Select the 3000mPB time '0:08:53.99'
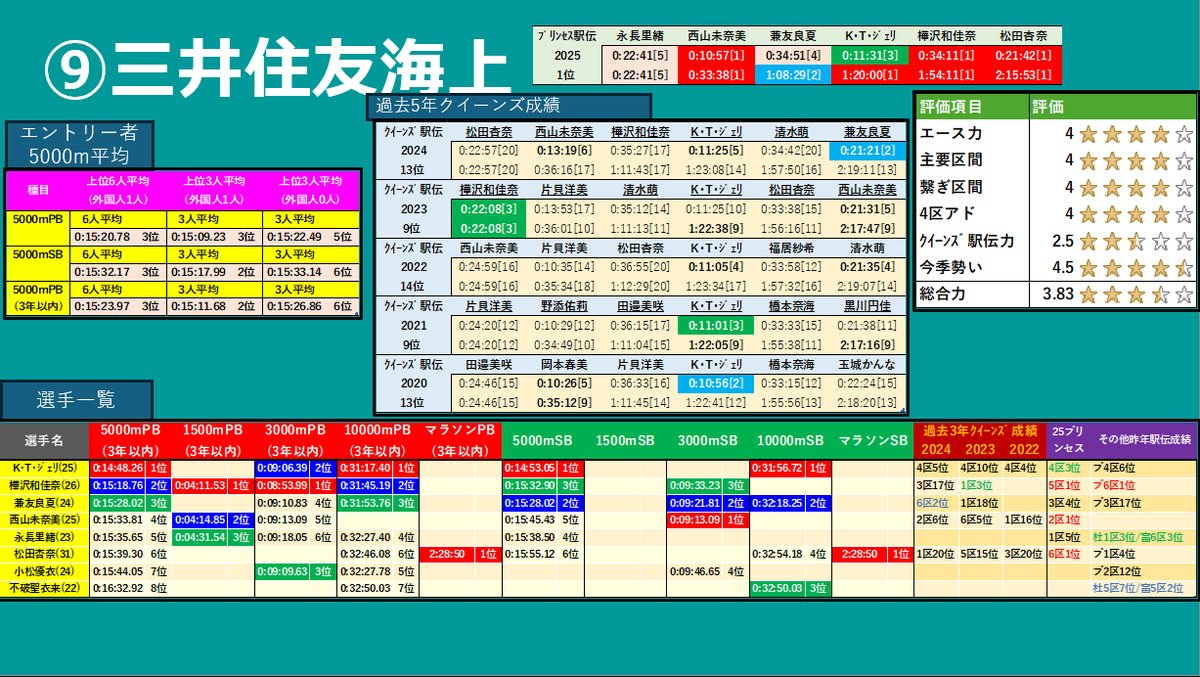This screenshot has width=1200, height=677. pyautogui.click(x=283, y=485)
